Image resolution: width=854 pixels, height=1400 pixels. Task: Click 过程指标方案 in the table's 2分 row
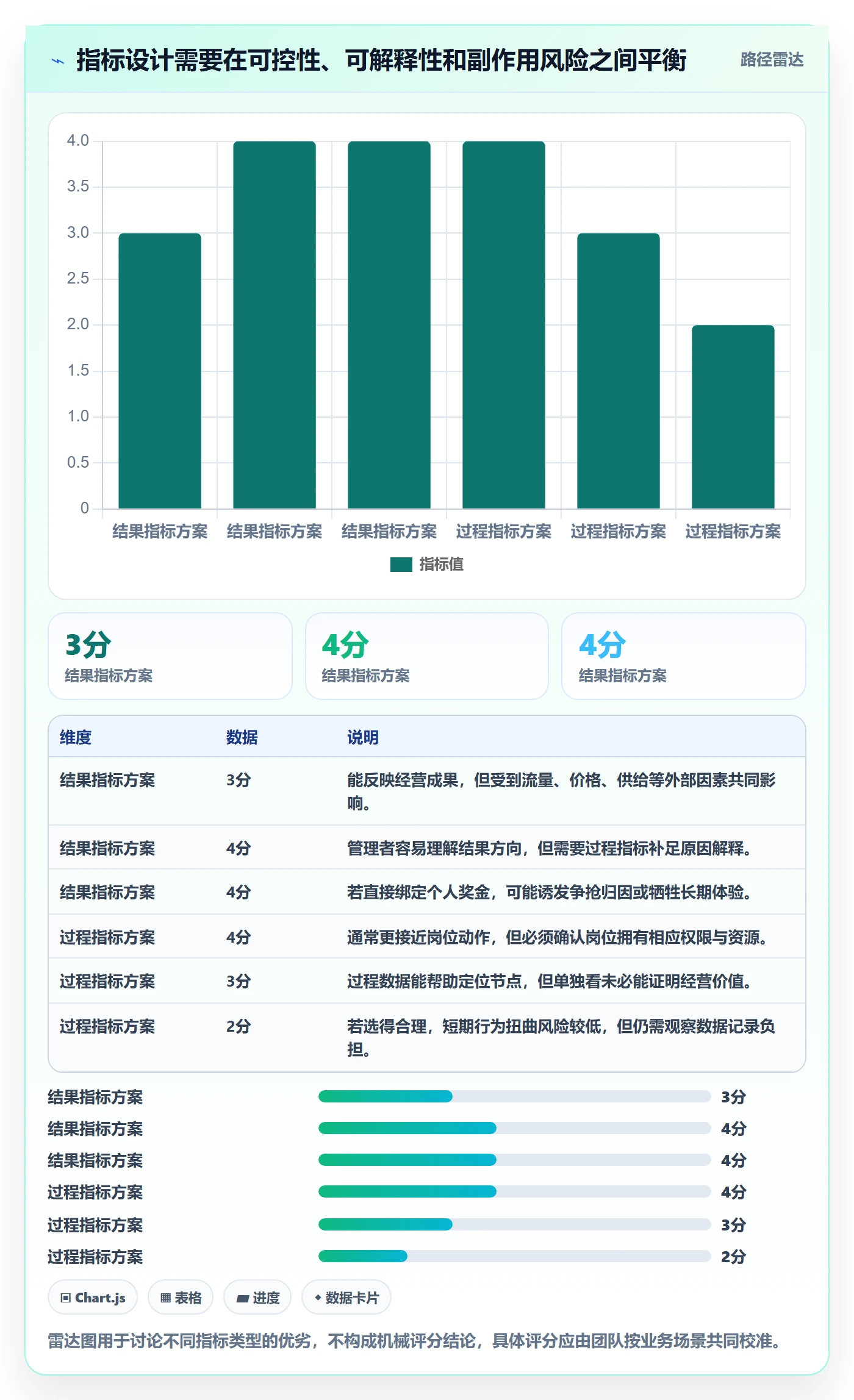107,1026
